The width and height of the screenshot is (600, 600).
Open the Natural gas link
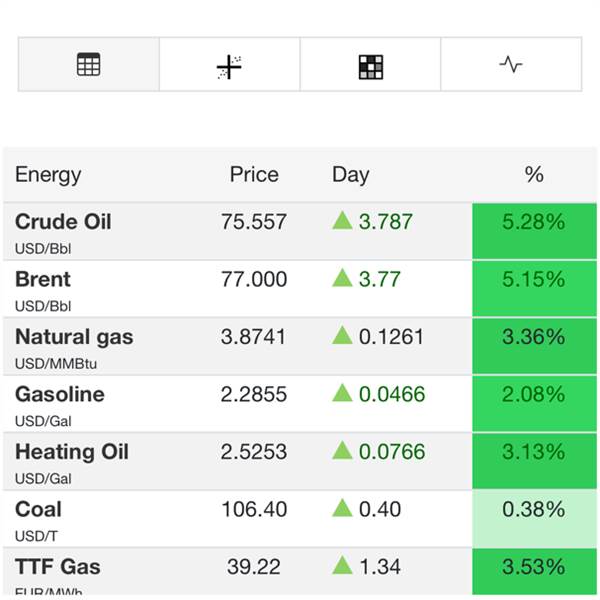(74, 337)
